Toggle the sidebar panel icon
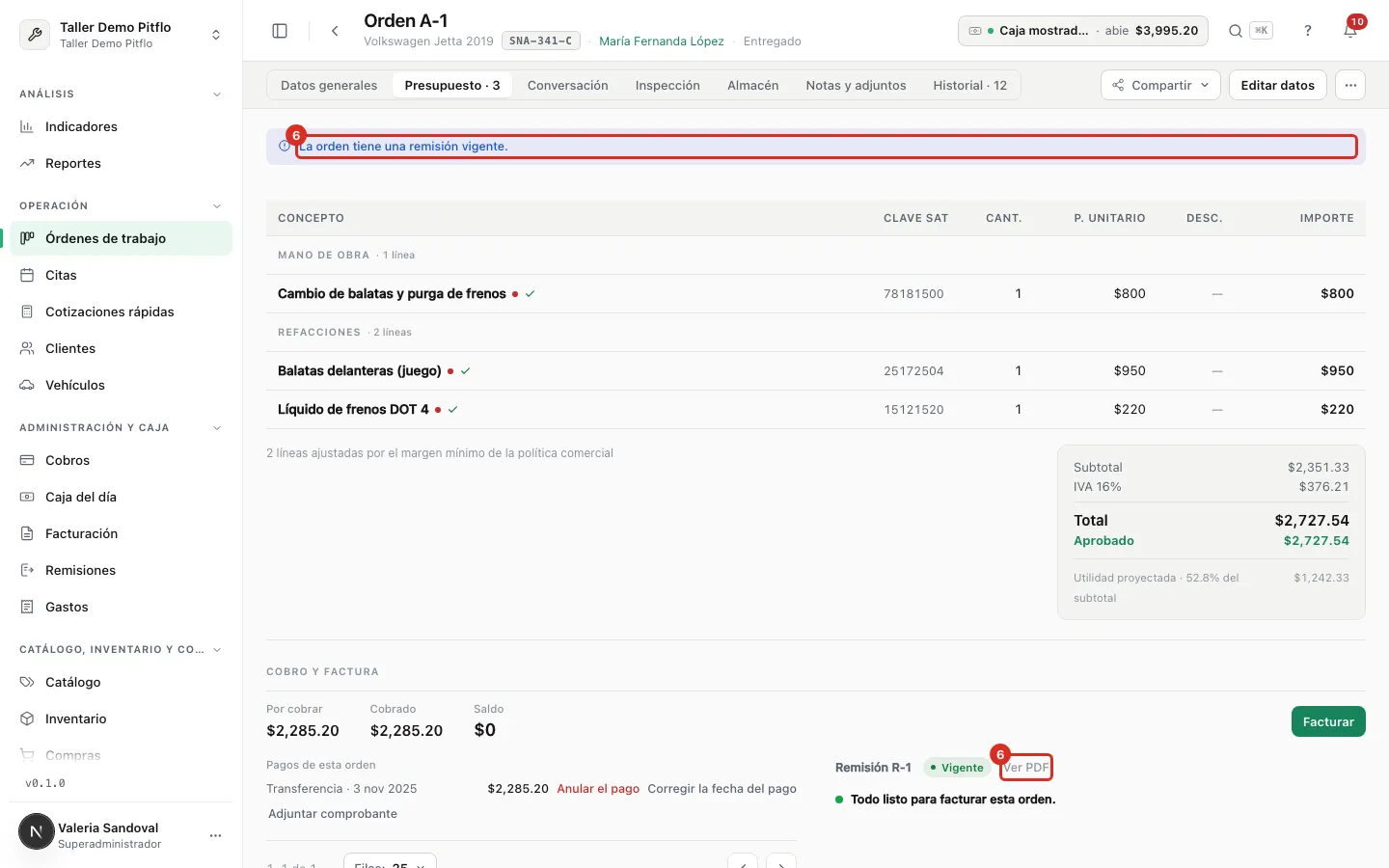This screenshot has height=868, width=1389. [x=280, y=31]
